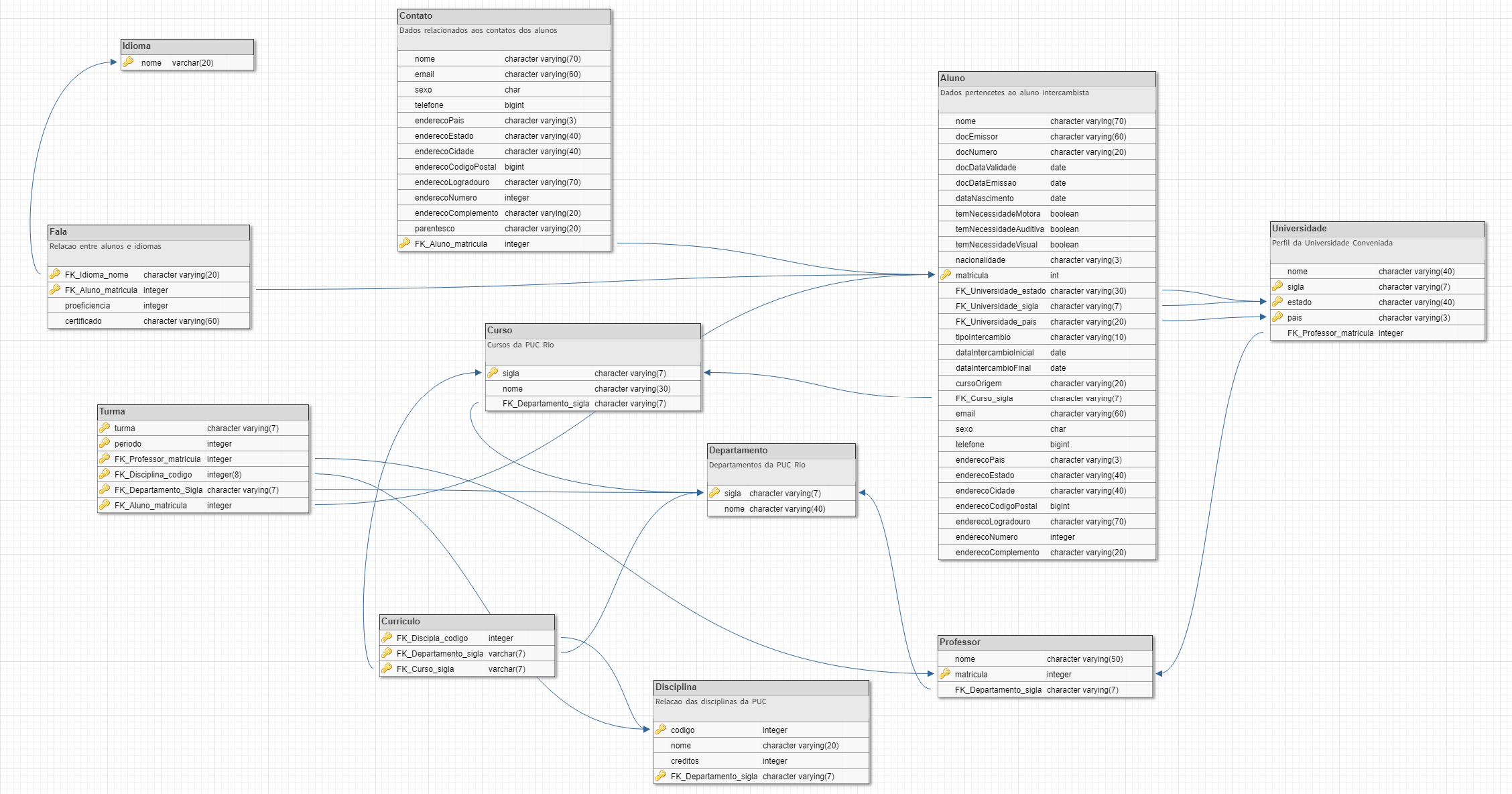This screenshot has height=794, width=1512.
Task: Click the key icon next to Curso sigla
Action: (x=493, y=372)
